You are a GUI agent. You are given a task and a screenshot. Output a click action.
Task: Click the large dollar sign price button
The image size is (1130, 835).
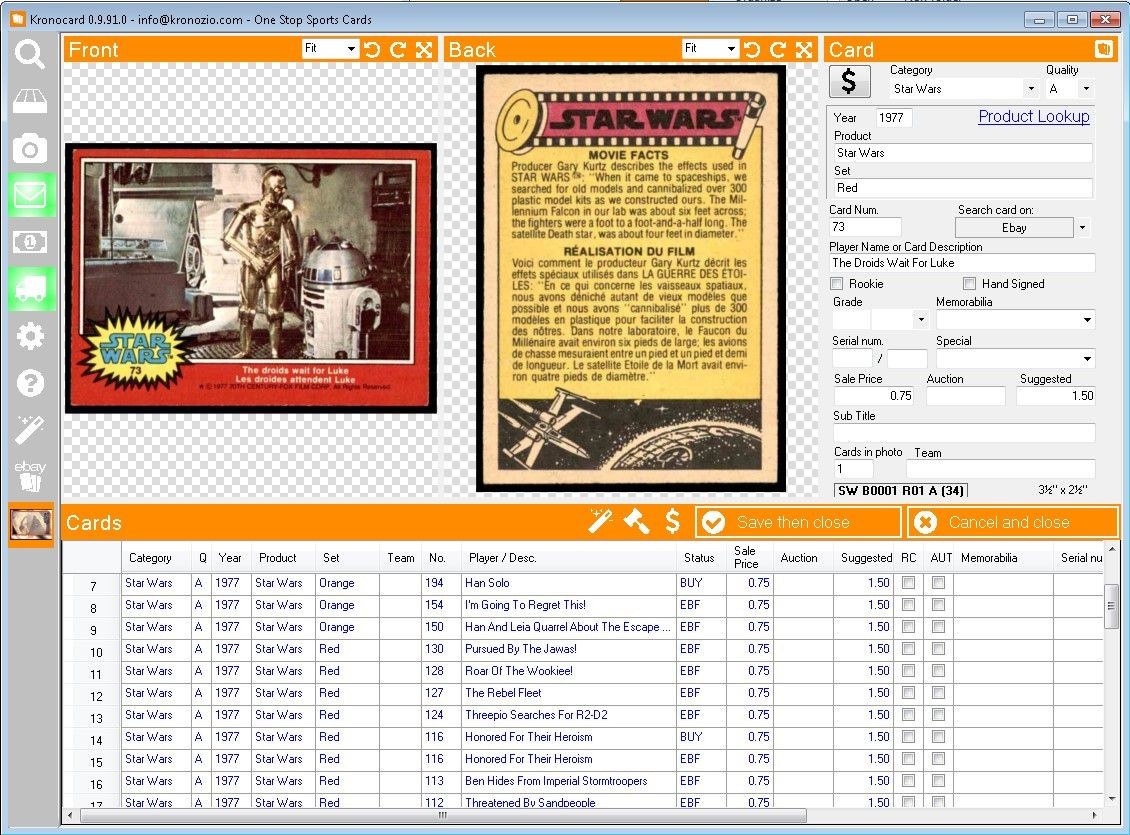tap(849, 81)
